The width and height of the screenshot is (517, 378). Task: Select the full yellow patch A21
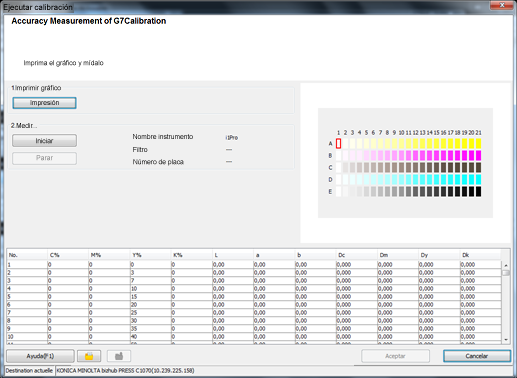[x=478, y=144]
